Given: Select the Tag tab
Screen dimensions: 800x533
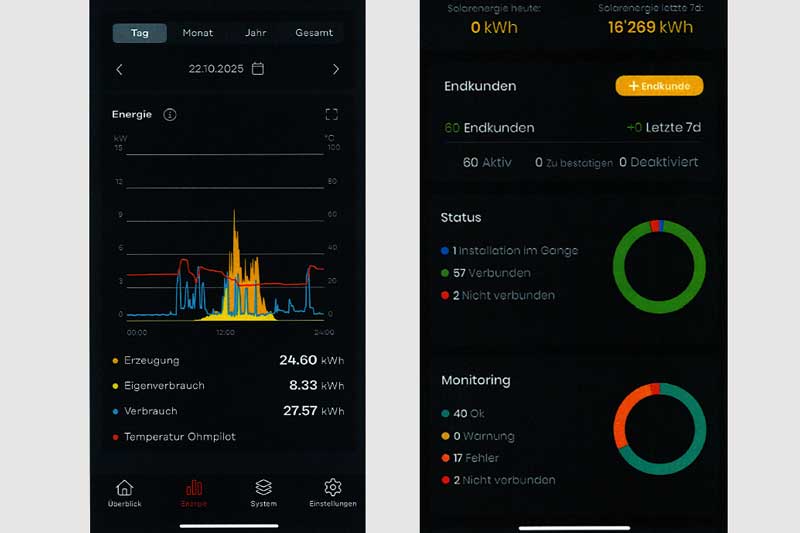Looking at the screenshot, I should coord(140,33).
